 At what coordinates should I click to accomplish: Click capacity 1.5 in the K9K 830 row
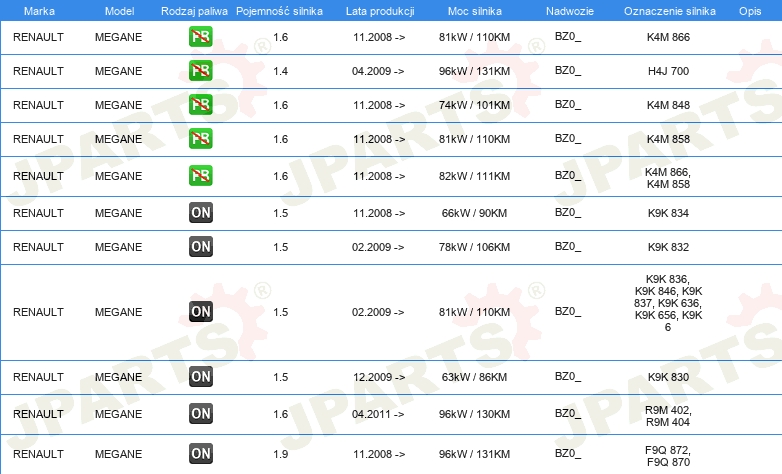[281, 377]
